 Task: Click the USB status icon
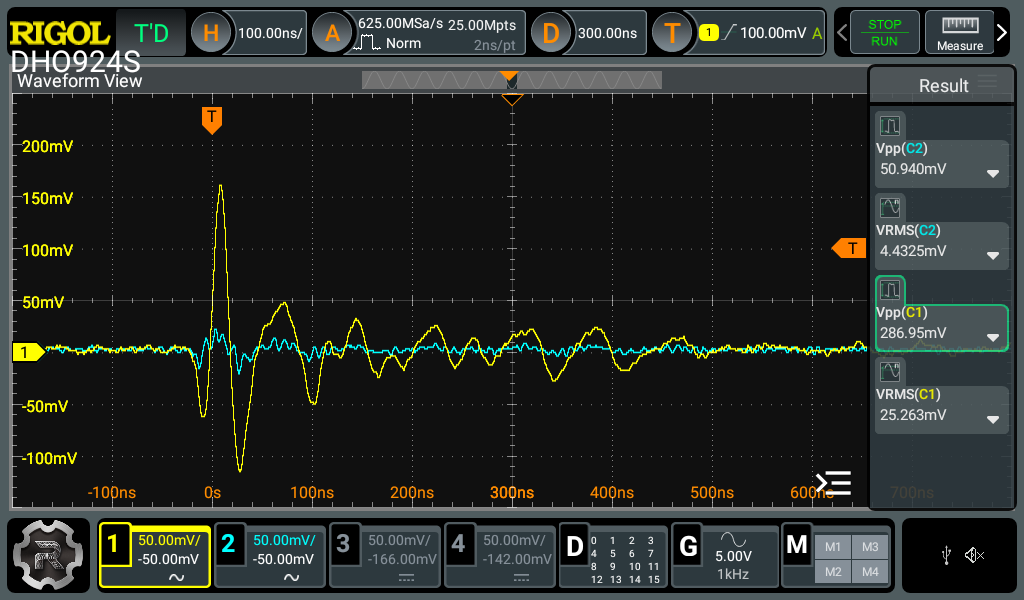[947, 555]
